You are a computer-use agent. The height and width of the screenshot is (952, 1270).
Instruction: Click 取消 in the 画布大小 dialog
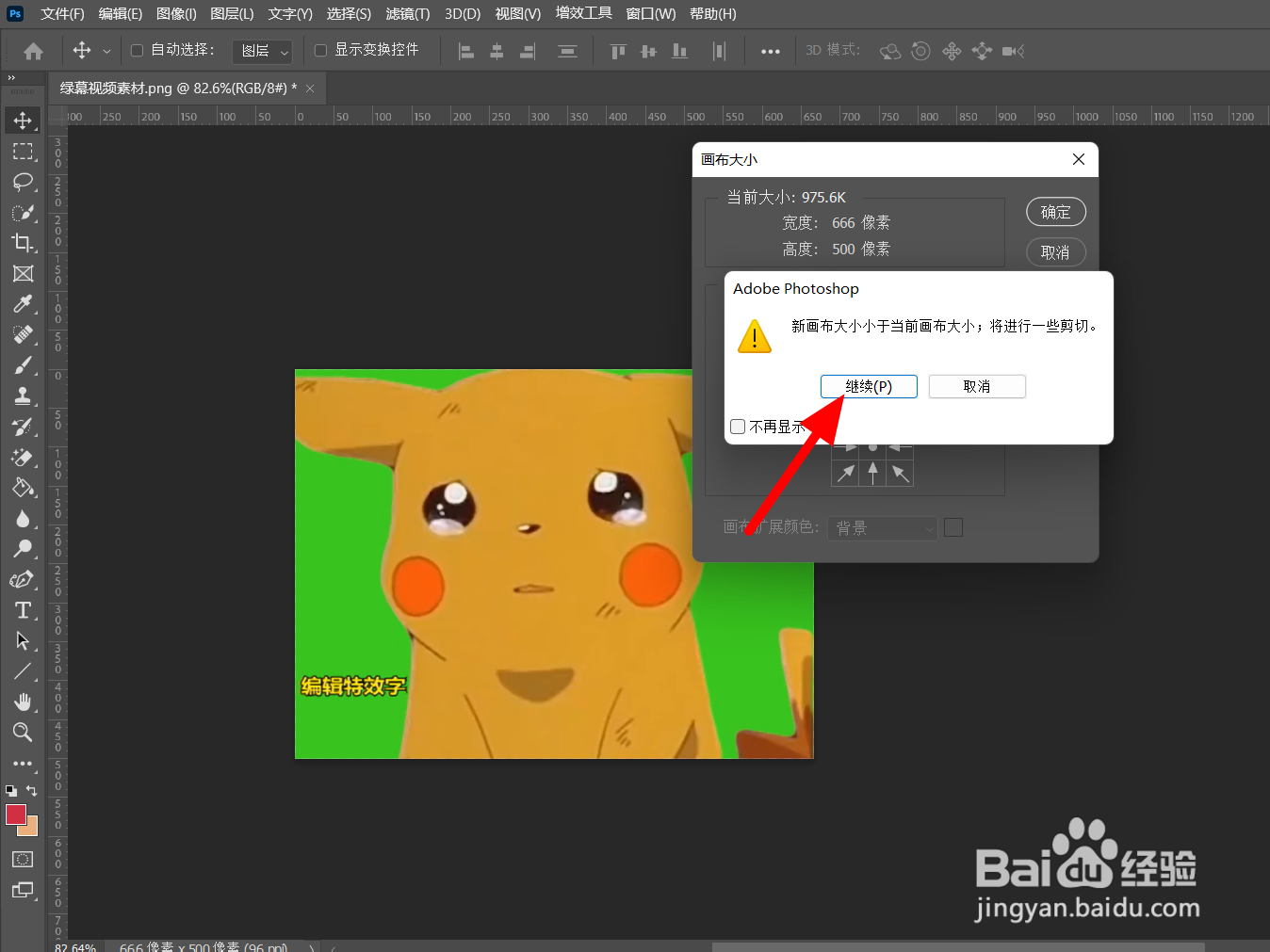click(x=1056, y=252)
